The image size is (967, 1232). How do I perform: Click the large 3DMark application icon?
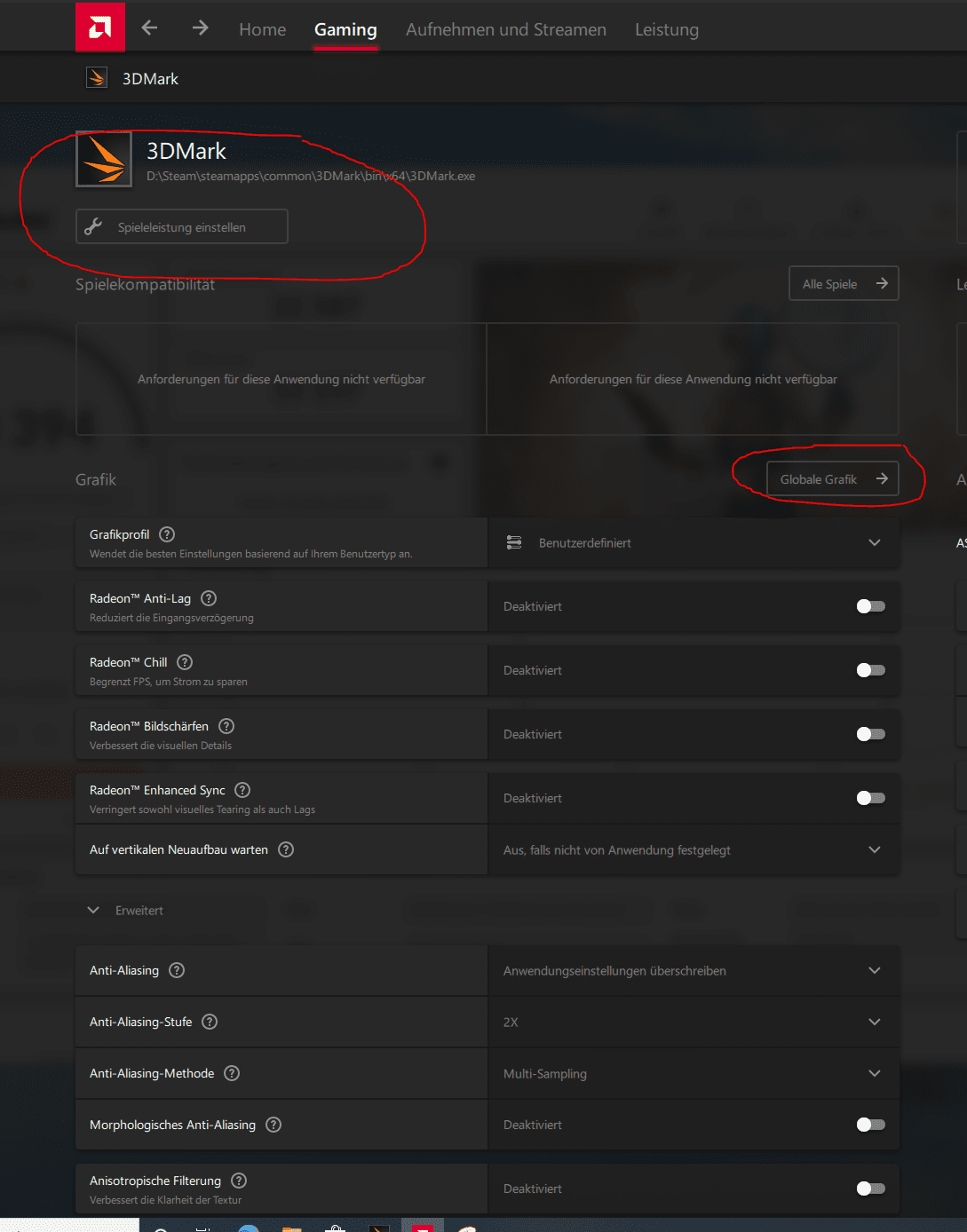coord(104,159)
